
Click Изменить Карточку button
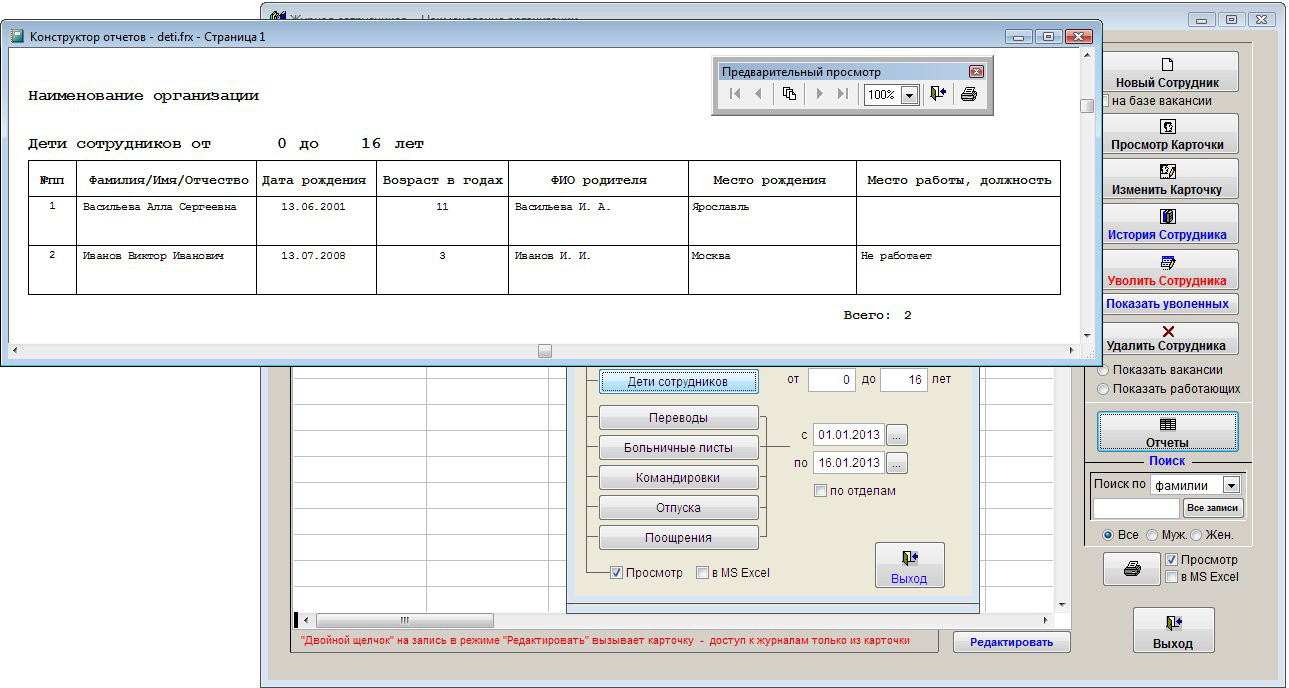coord(1167,180)
